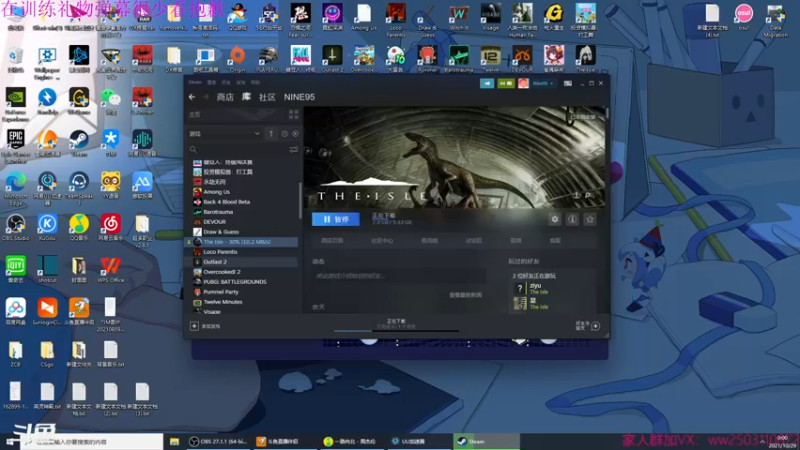Viewport: 800px width, 450px height.
Task: Click the library search field
Action: click(x=238, y=149)
